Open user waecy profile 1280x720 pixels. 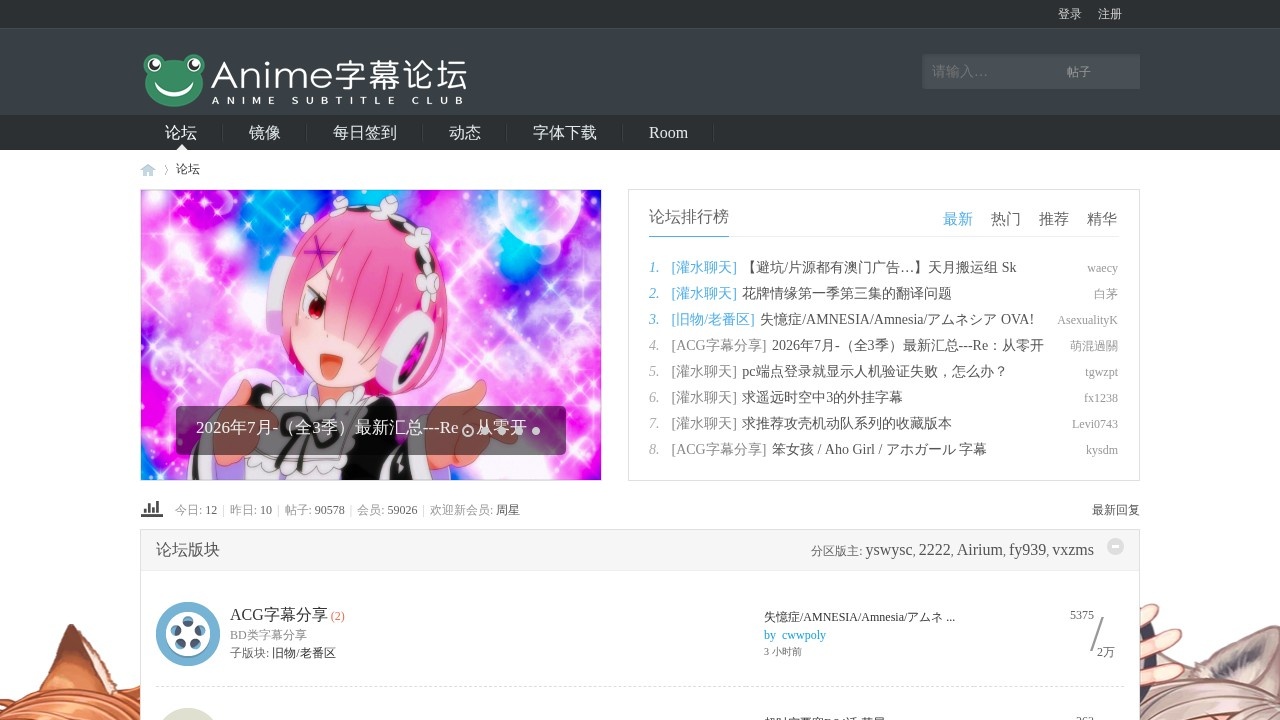click(1102, 268)
